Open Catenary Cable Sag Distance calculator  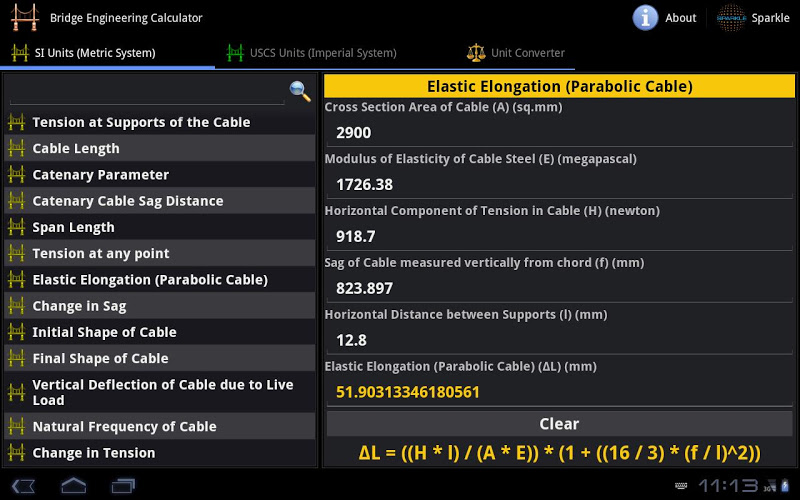tap(160, 201)
